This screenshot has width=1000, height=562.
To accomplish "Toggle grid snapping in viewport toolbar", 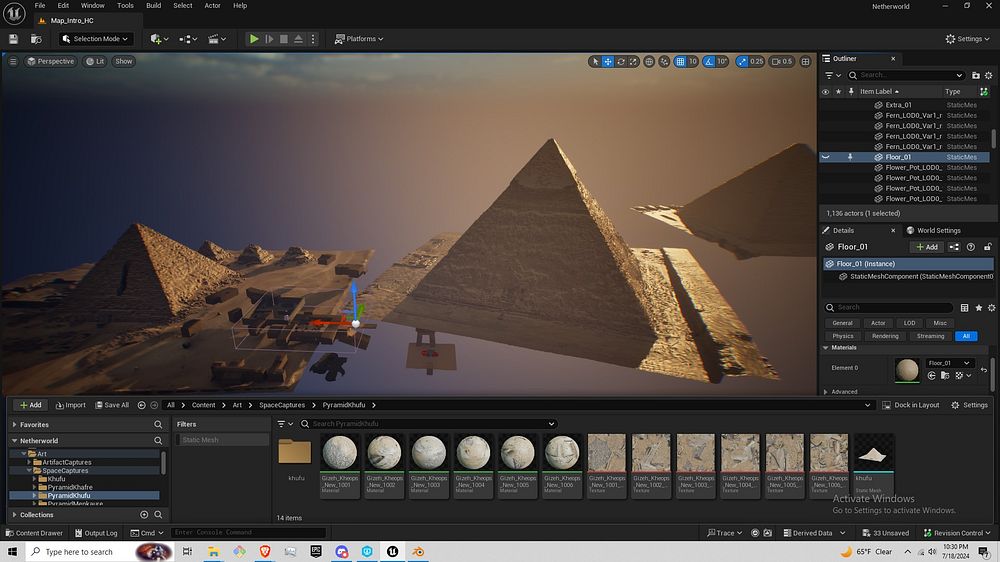I will click(680, 61).
